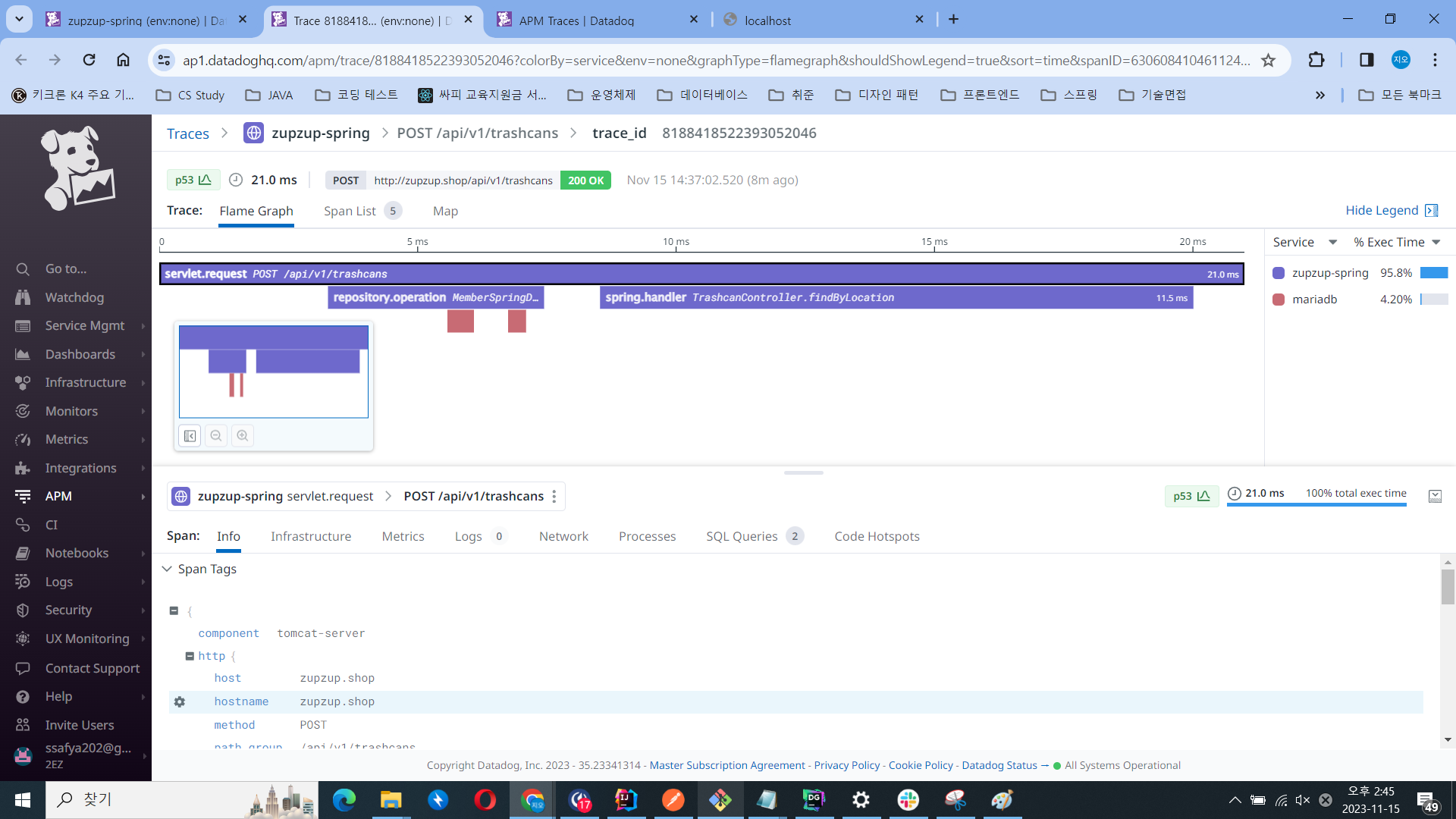Open Dashboards in the sidebar
The image size is (1456, 819).
tap(80, 354)
